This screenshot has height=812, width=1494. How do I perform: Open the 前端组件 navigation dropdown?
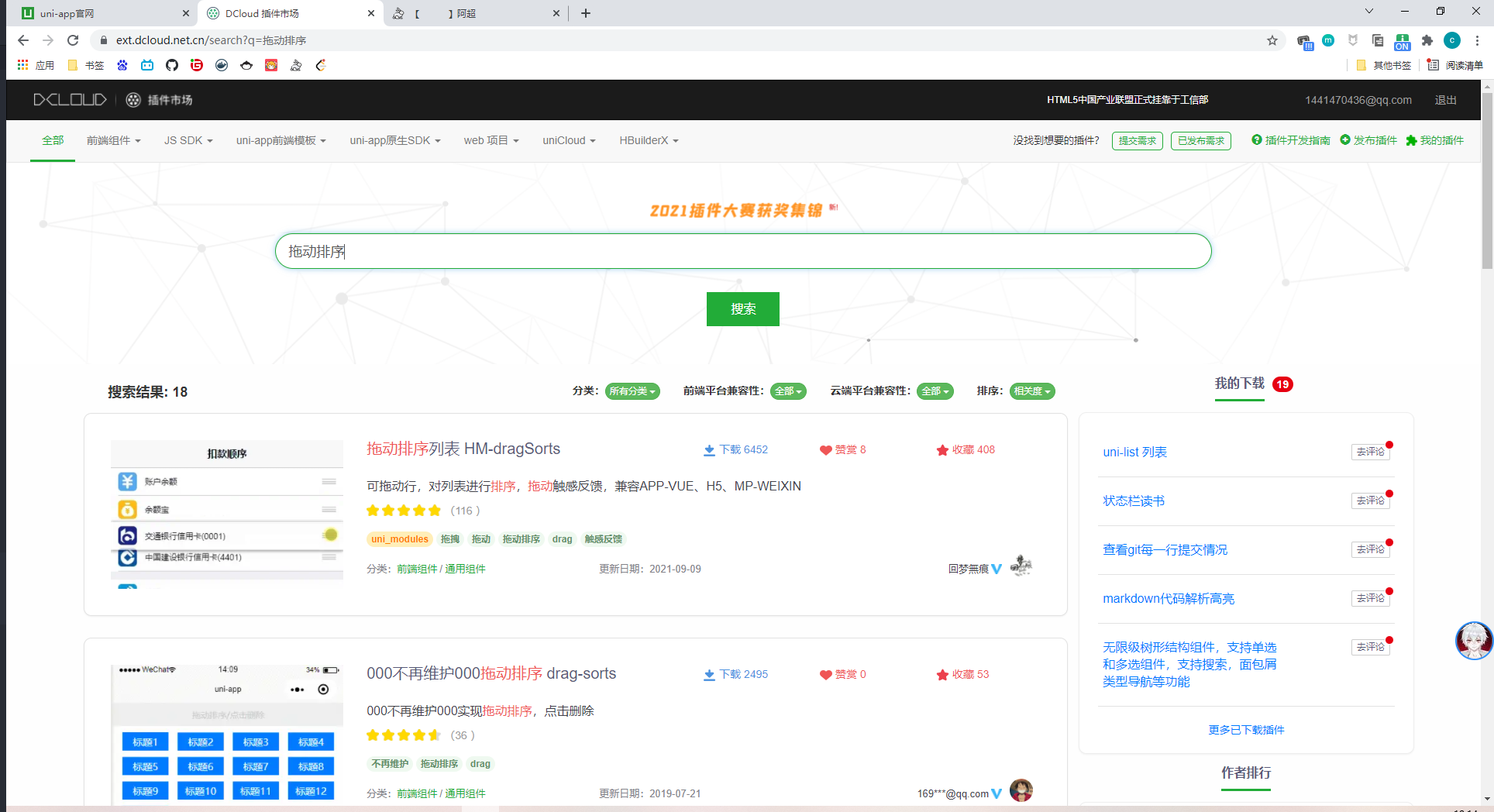click(113, 140)
